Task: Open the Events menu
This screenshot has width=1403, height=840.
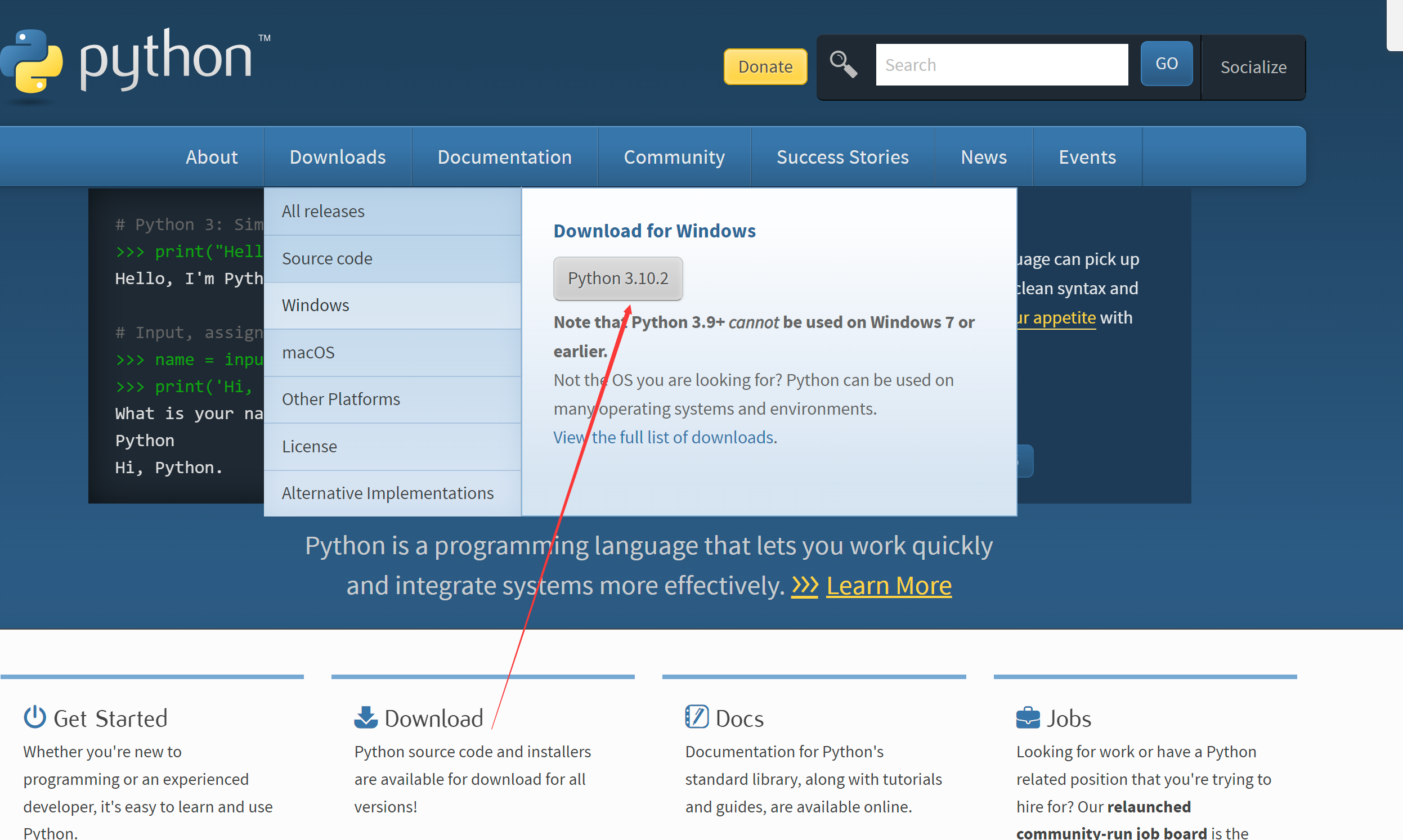Action: 1087,157
